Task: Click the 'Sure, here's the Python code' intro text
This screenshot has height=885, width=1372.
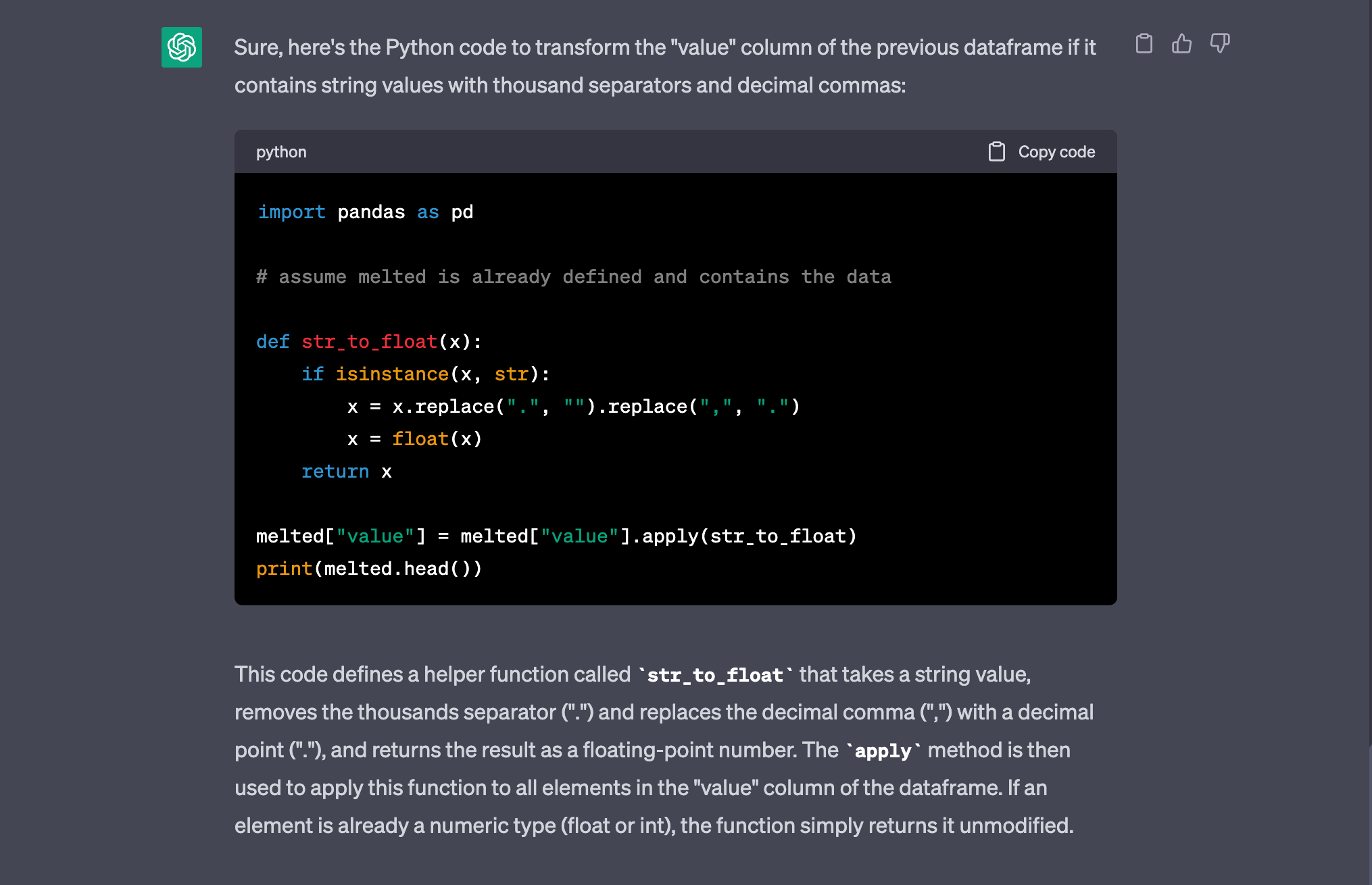Action: pyautogui.click(x=665, y=66)
